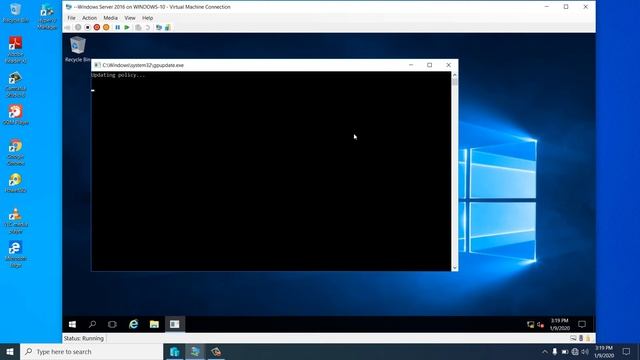The height and width of the screenshot is (360, 640).
Task: Click the battery icon in the host tray
Action: coord(565,351)
